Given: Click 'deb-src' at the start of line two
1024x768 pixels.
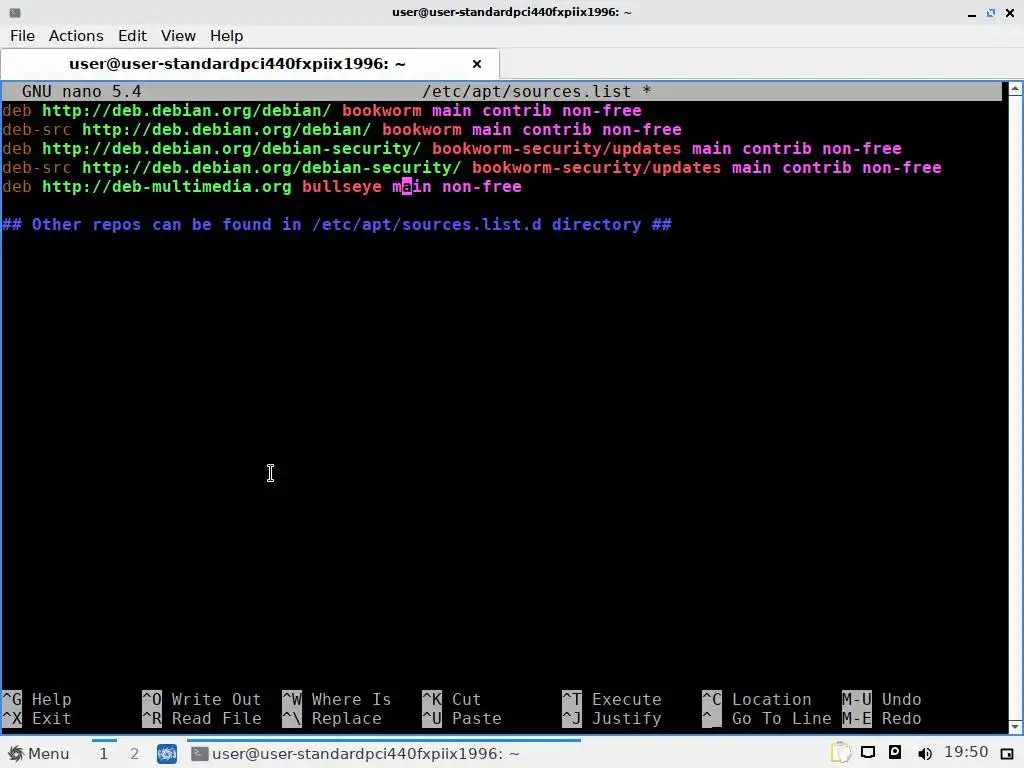Looking at the screenshot, I should (x=37, y=129).
